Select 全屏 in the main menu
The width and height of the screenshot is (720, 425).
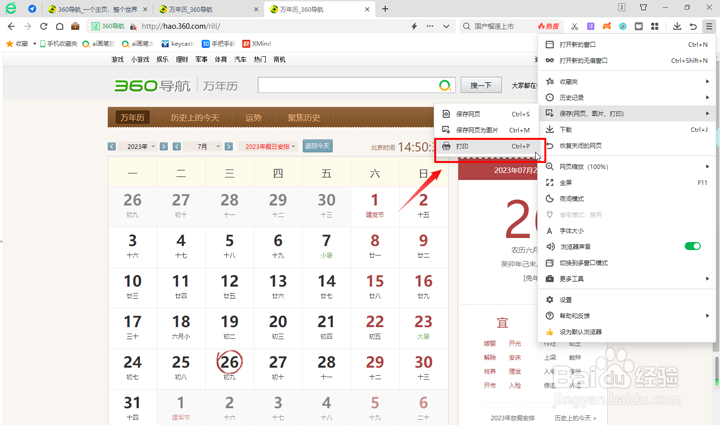tap(627, 182)
